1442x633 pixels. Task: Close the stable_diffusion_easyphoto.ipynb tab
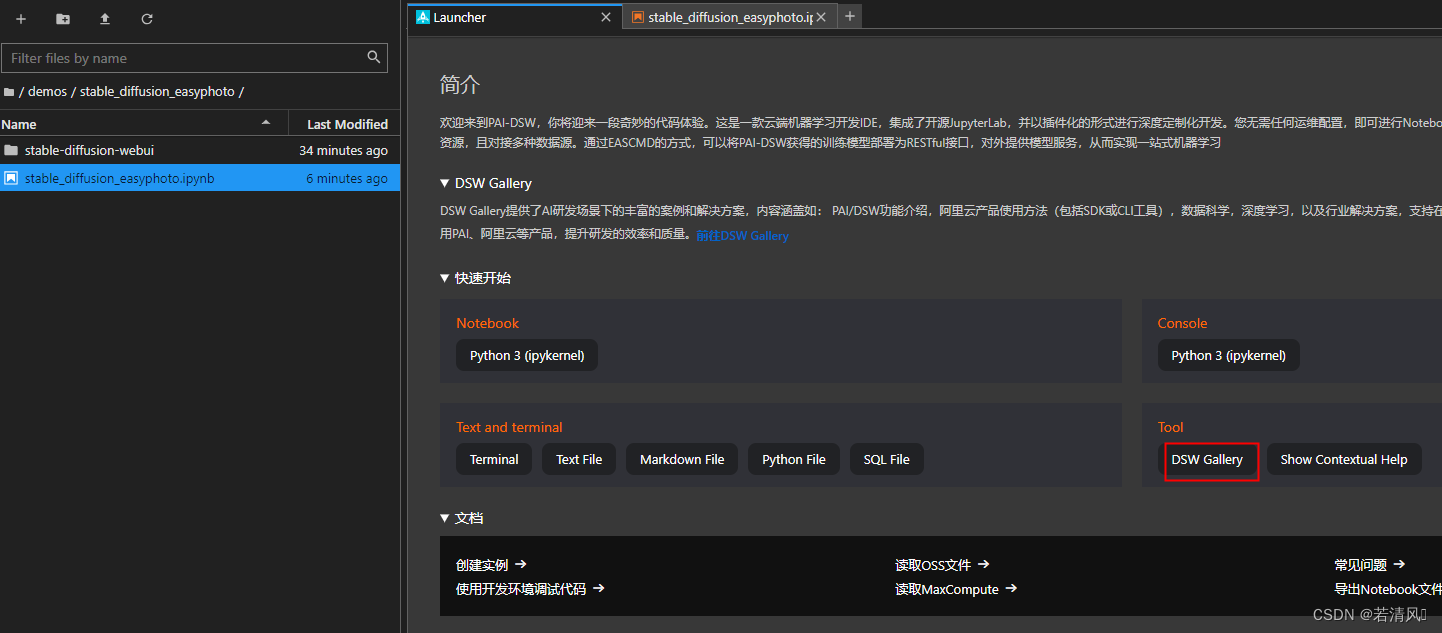pos(823,17)
